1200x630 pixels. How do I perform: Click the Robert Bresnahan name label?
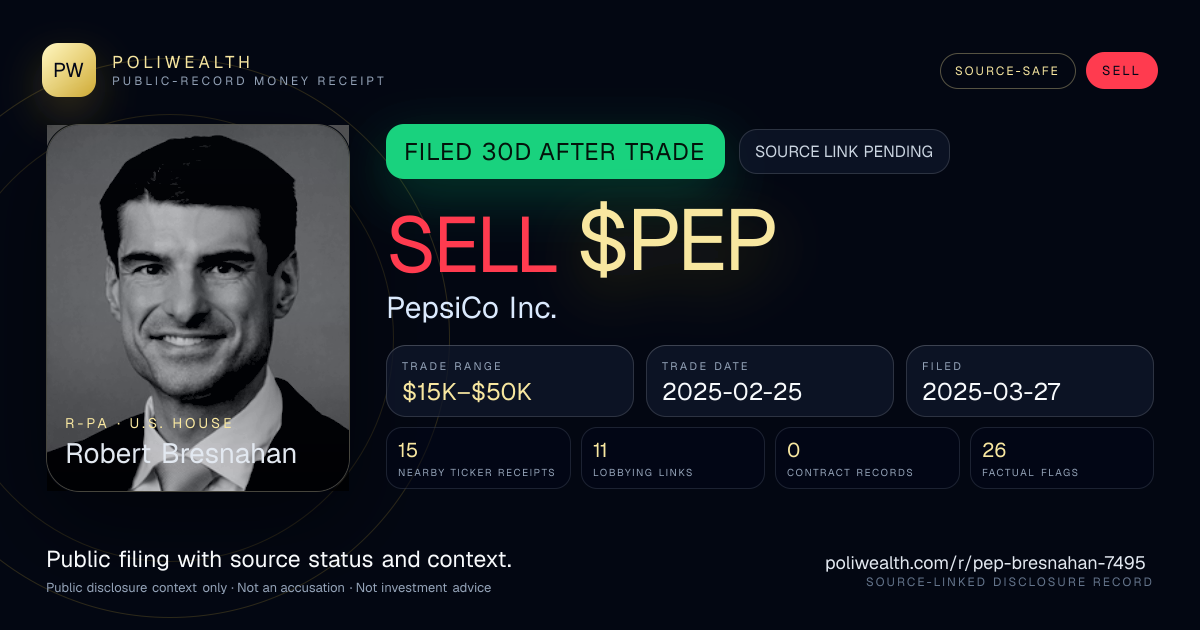pos(181,454)
